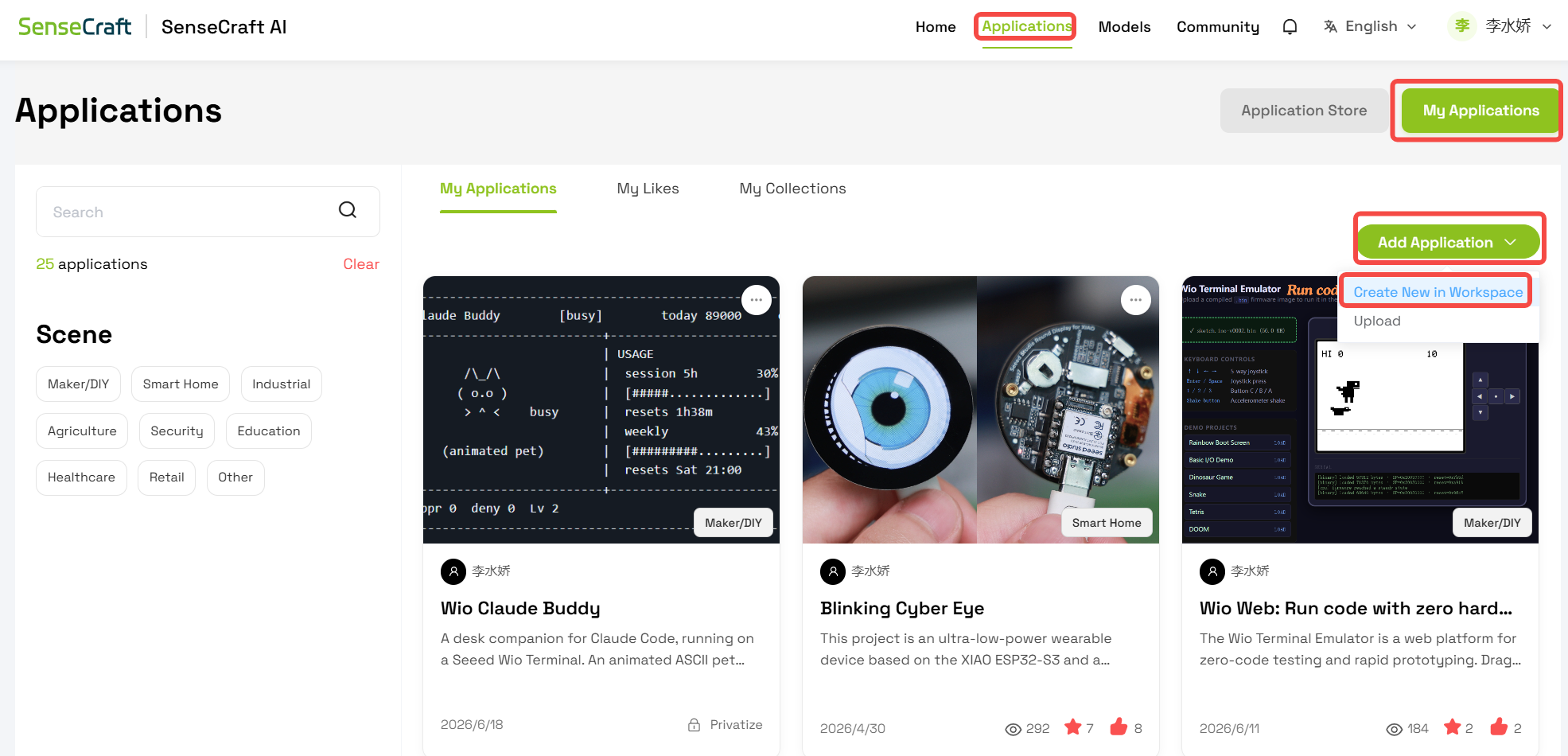Screen dimensions: 1568x756
Task: Open the Wio Claude Buddy thumbnail
Action: point(601,410)
